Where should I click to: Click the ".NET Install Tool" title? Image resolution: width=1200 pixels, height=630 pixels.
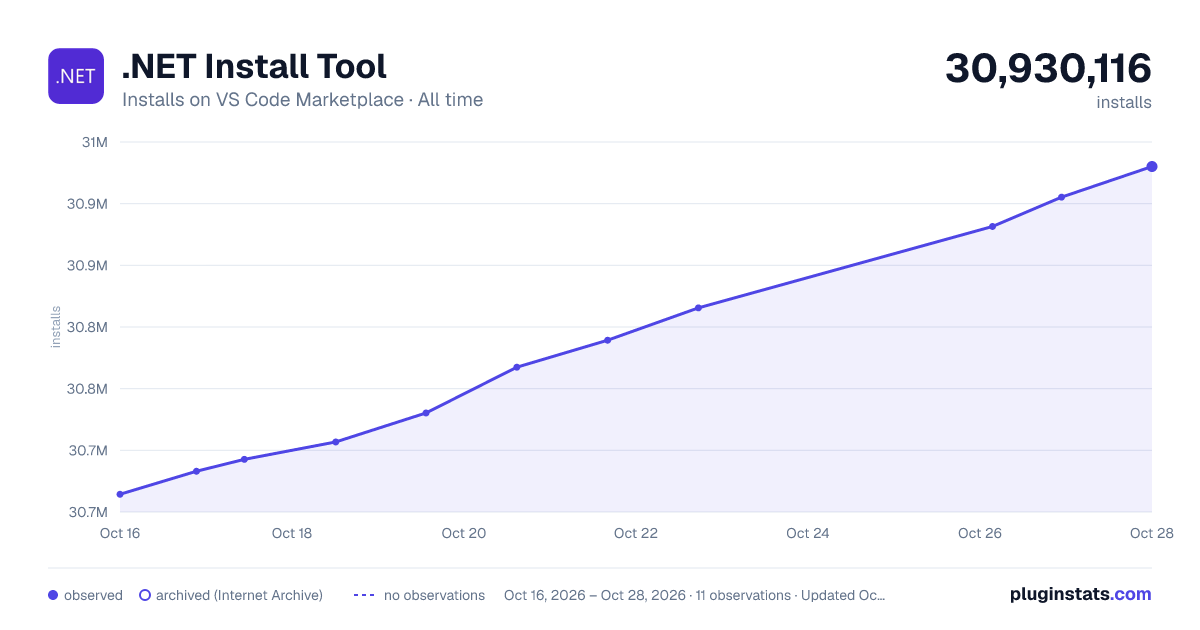254,66
